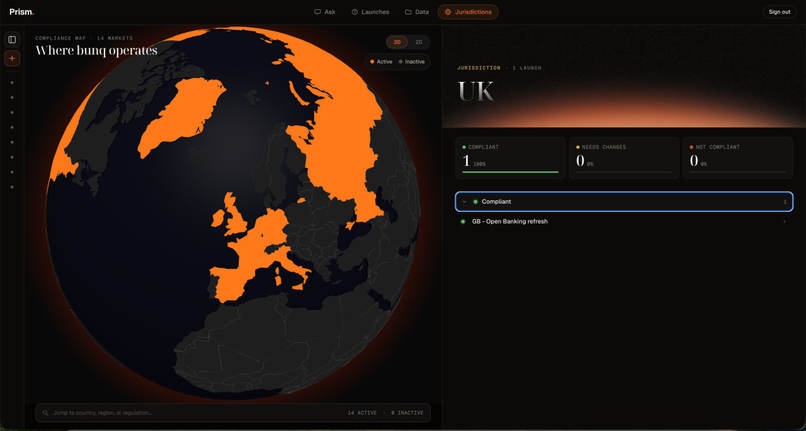Select the Needs Changes stat card
806x431 pixels.
[624, 158]
